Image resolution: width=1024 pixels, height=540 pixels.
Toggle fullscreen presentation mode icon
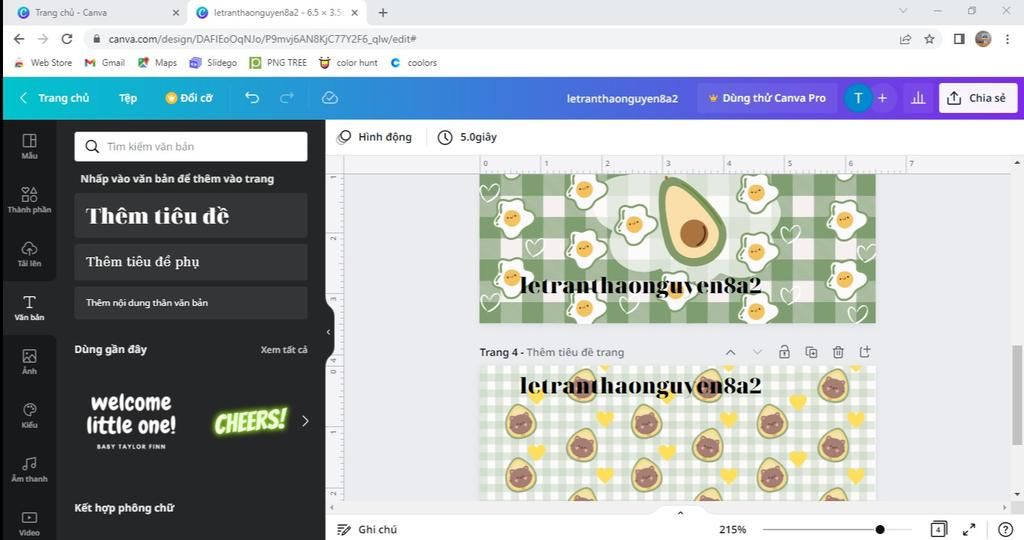pos(969,530)
